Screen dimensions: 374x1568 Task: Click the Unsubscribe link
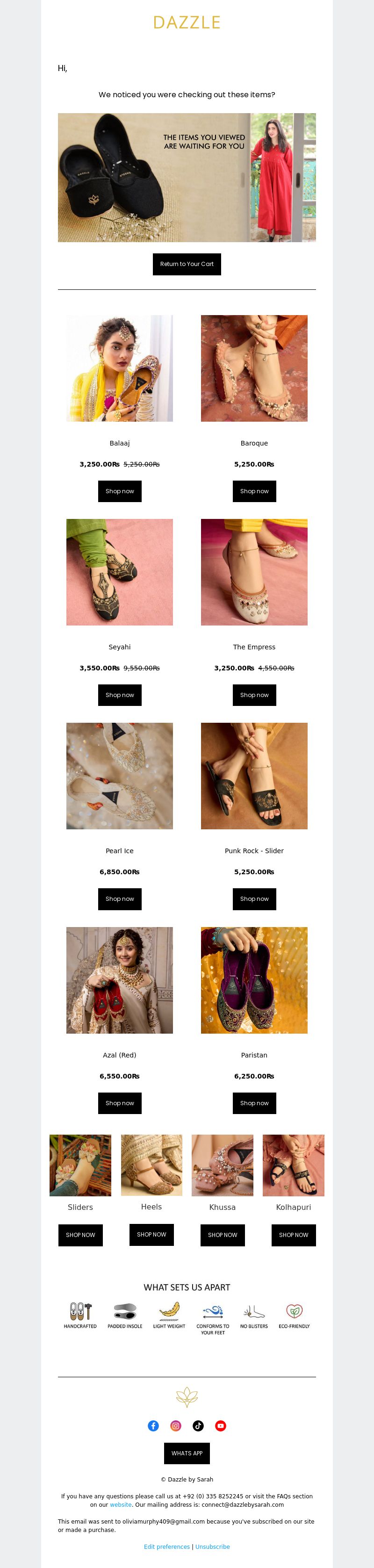tap(213, 1546)
